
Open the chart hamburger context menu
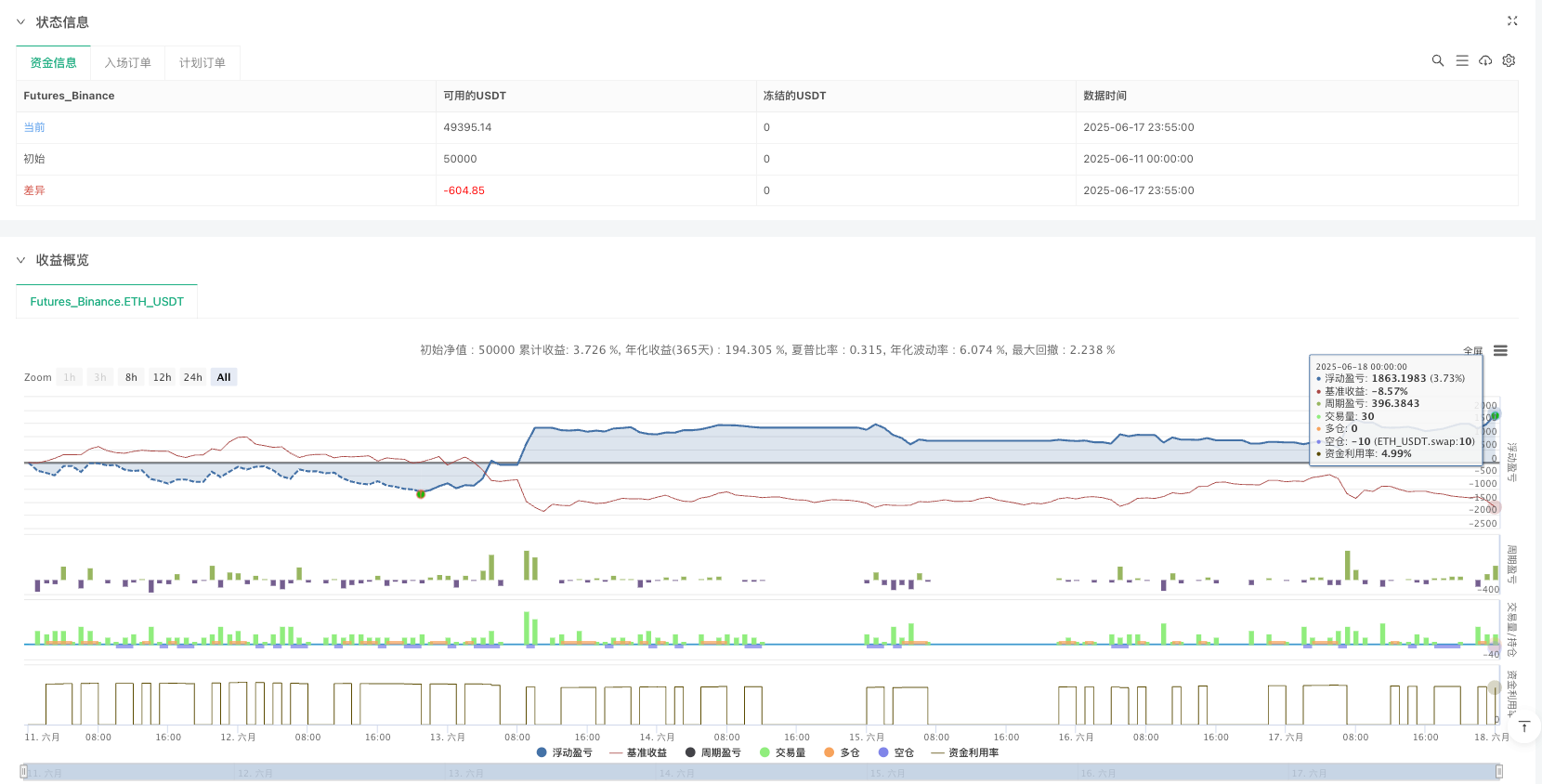click(x=1500, y=350)
